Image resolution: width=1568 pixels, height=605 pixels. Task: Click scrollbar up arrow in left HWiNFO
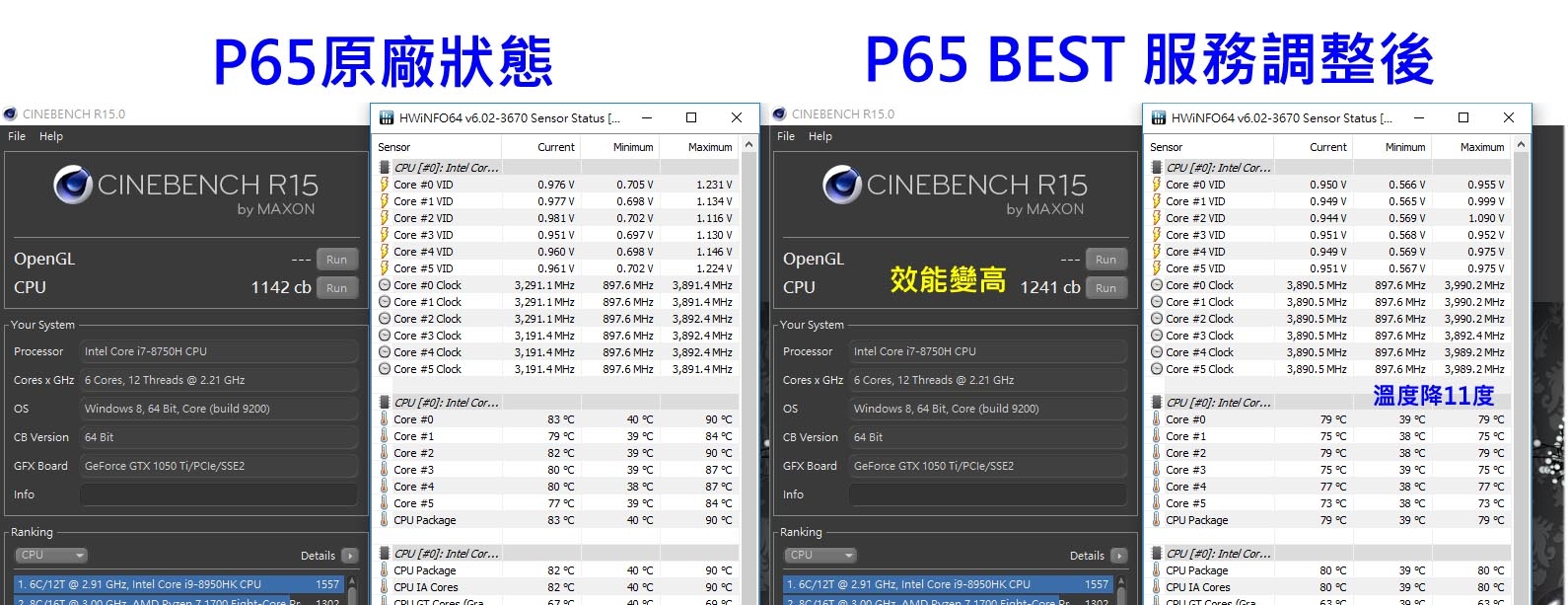pyautogui.click(x=748, y=145)
